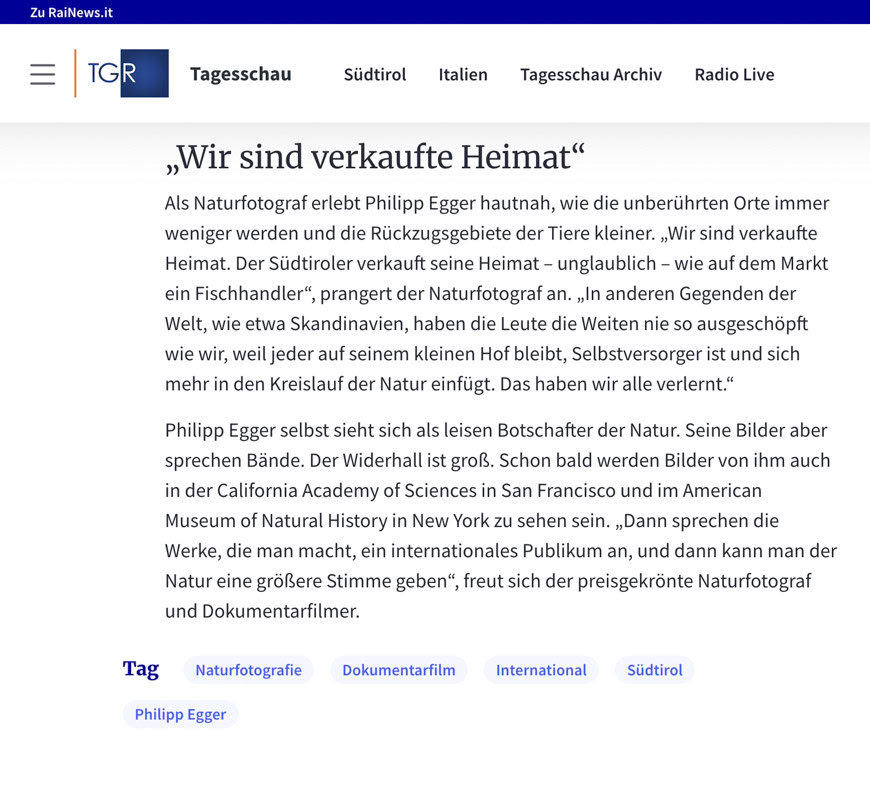The image size is (870, 801).
Task: Open navigation via the three-line icon
Action: tap(42, 74)
